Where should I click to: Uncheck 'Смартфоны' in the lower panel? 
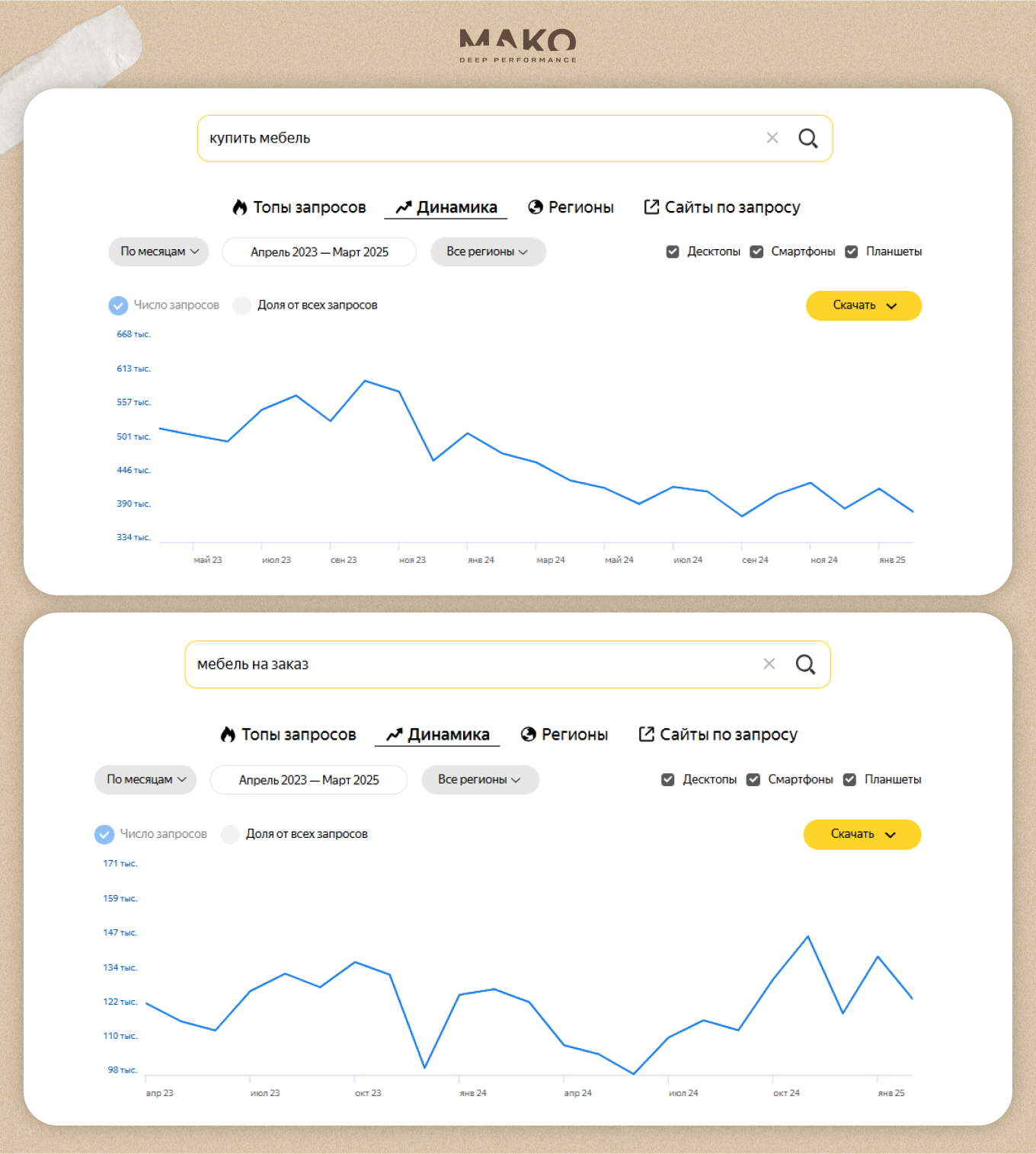click(753, 780)
